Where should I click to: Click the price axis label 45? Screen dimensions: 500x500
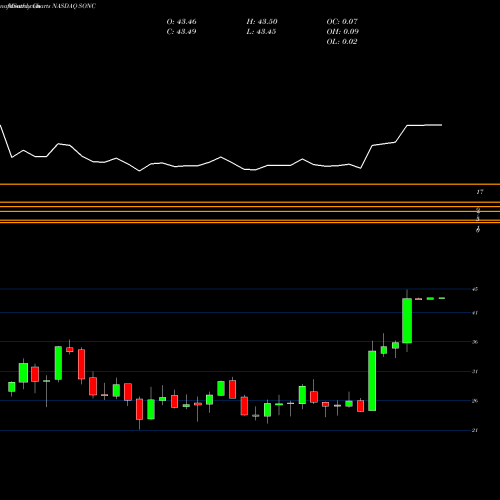[x=475, y=289]
